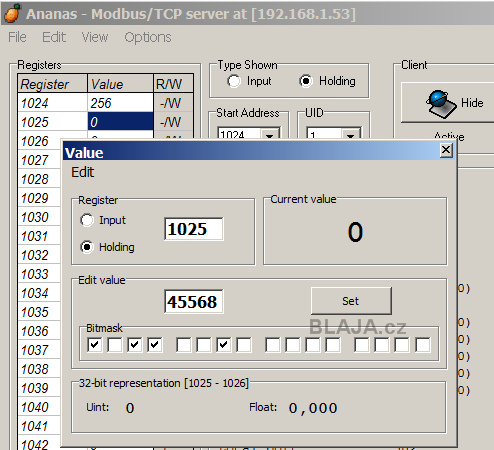Open the View menu

[95, 37]
